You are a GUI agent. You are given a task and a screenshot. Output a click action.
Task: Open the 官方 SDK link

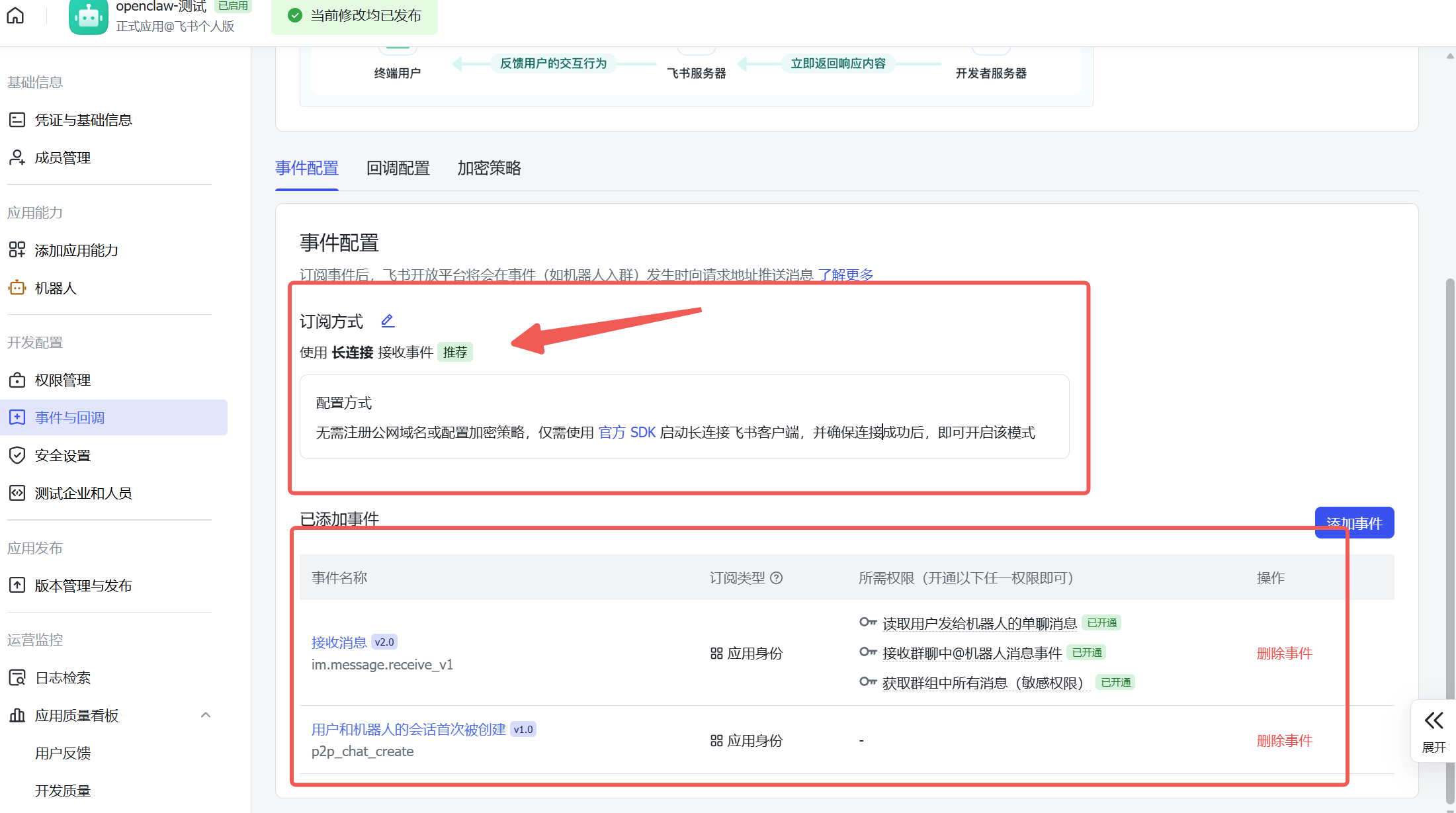tap(626, 433)
